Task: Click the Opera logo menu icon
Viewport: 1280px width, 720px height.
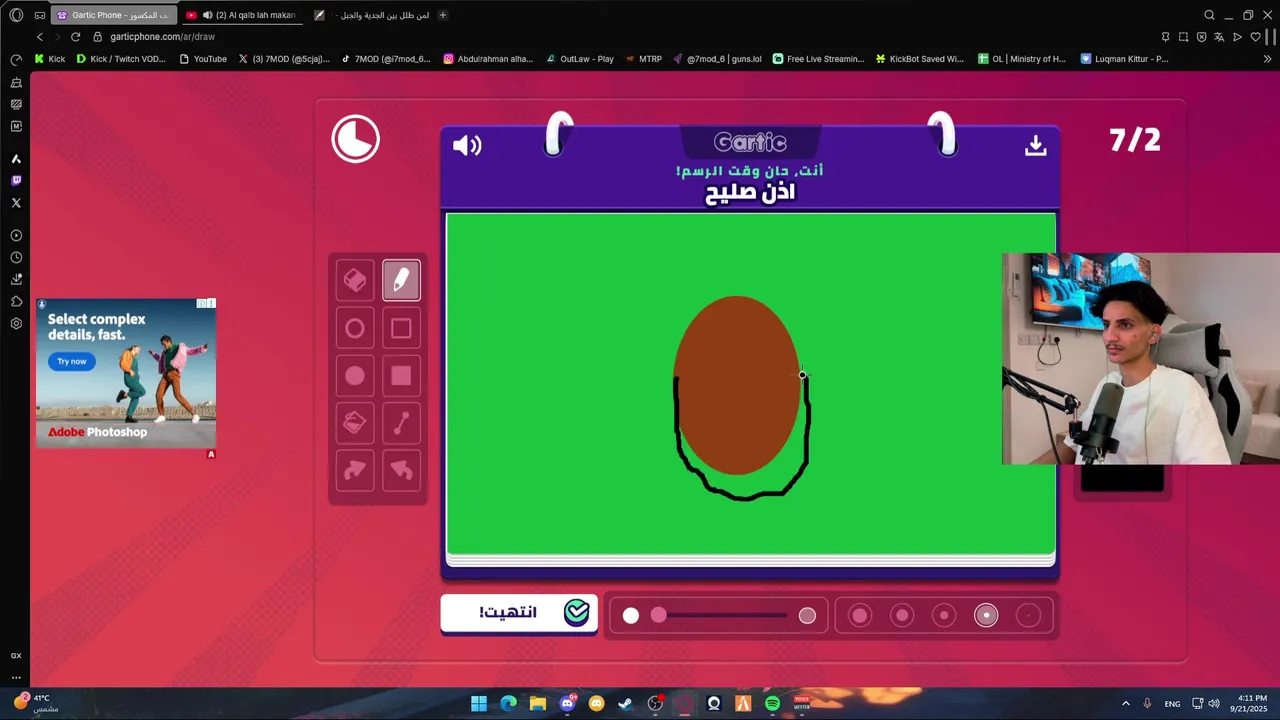Action: pos(16,15)
